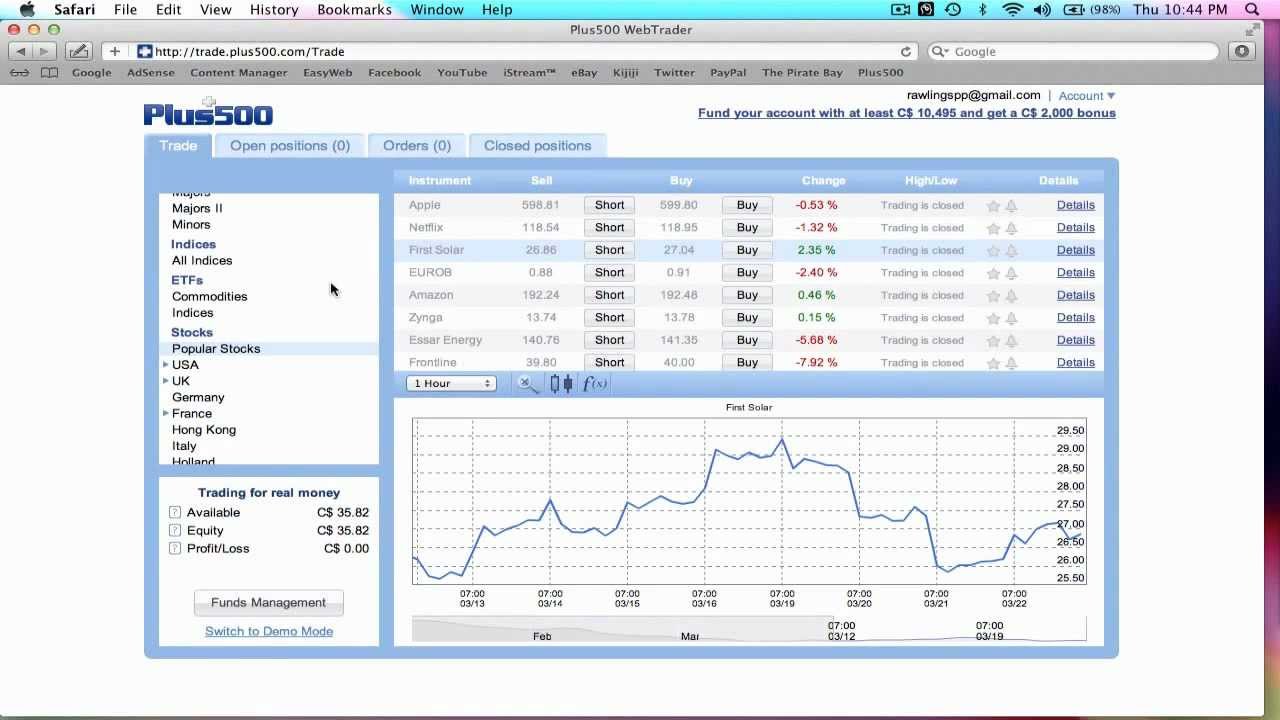Click Short button for Zynga
Viewport: 1280px width, 720px height.
[x=609, y=318]
